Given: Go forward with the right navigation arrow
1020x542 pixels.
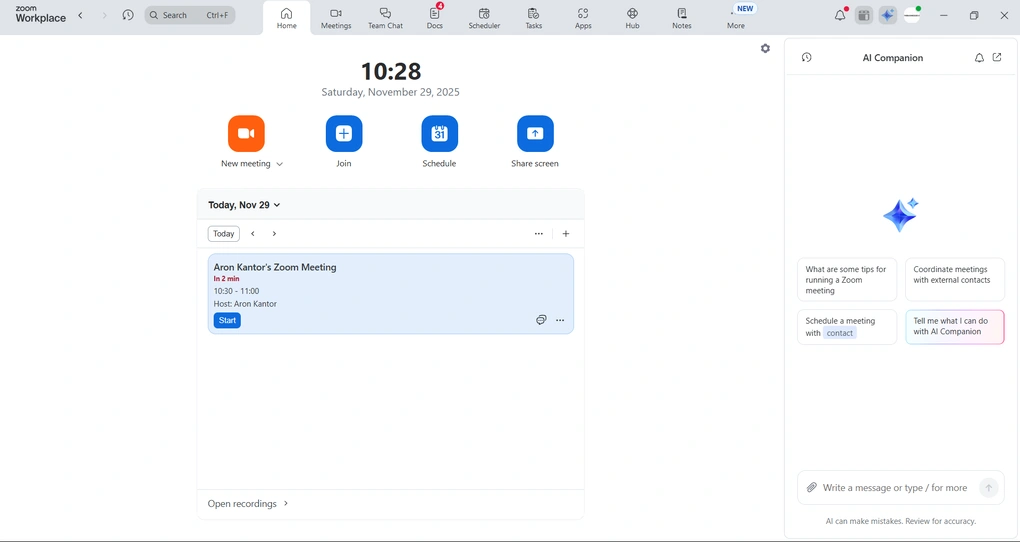Looking at the screenshot, I should point(104,15).
